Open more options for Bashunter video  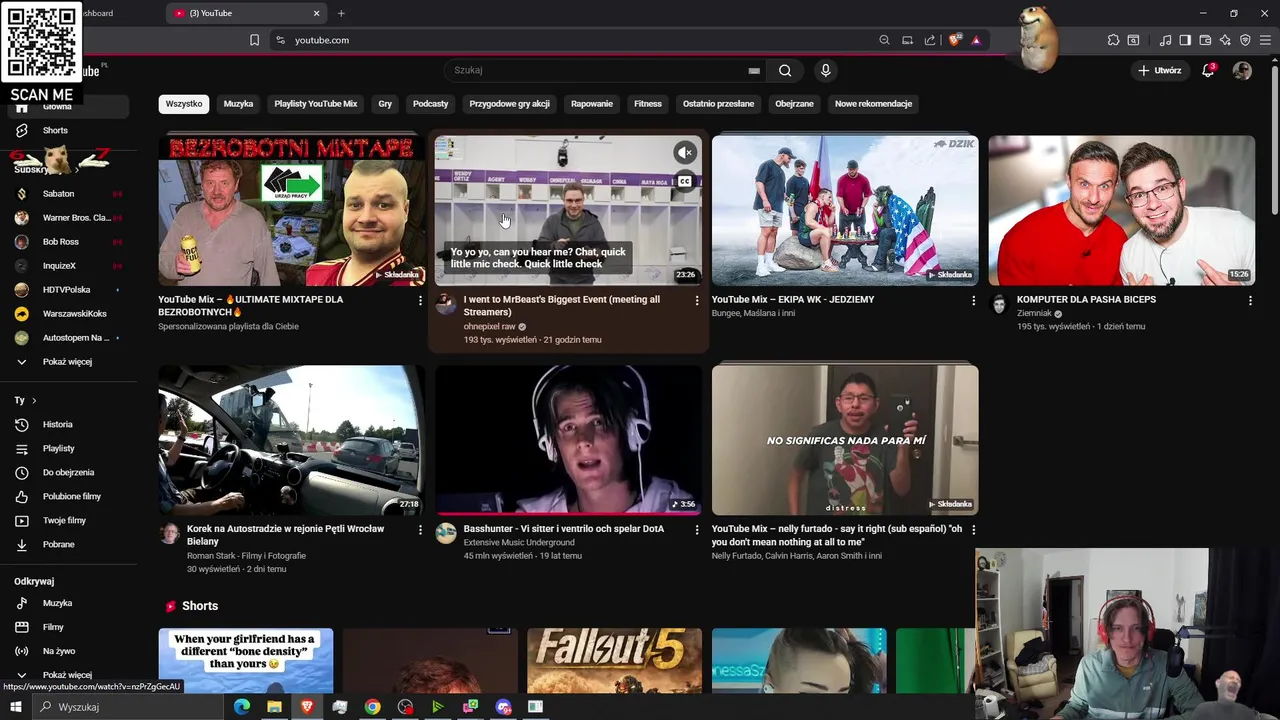[x=697, y=530]
